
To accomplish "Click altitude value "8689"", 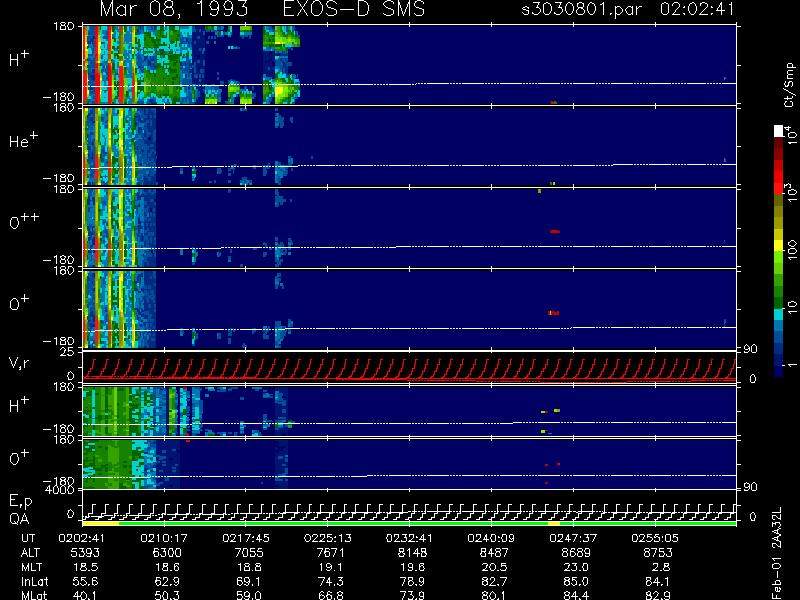I will tap(576, 553).
